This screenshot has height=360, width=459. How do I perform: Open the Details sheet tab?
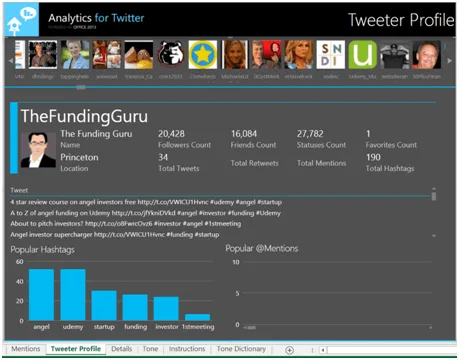(122, 349)
